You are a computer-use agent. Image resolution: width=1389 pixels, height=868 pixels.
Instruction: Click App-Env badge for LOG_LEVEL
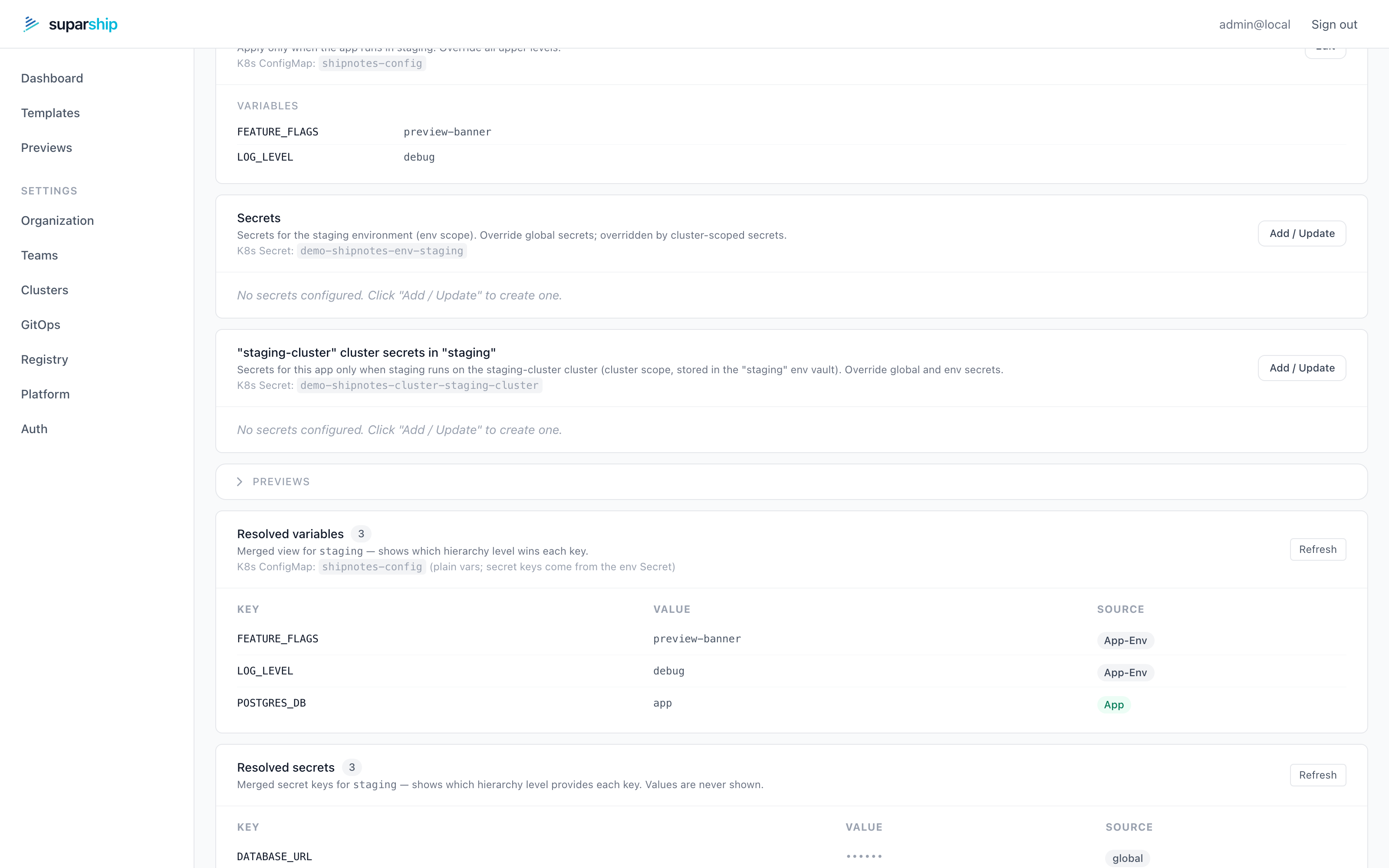click(1125, 672)
